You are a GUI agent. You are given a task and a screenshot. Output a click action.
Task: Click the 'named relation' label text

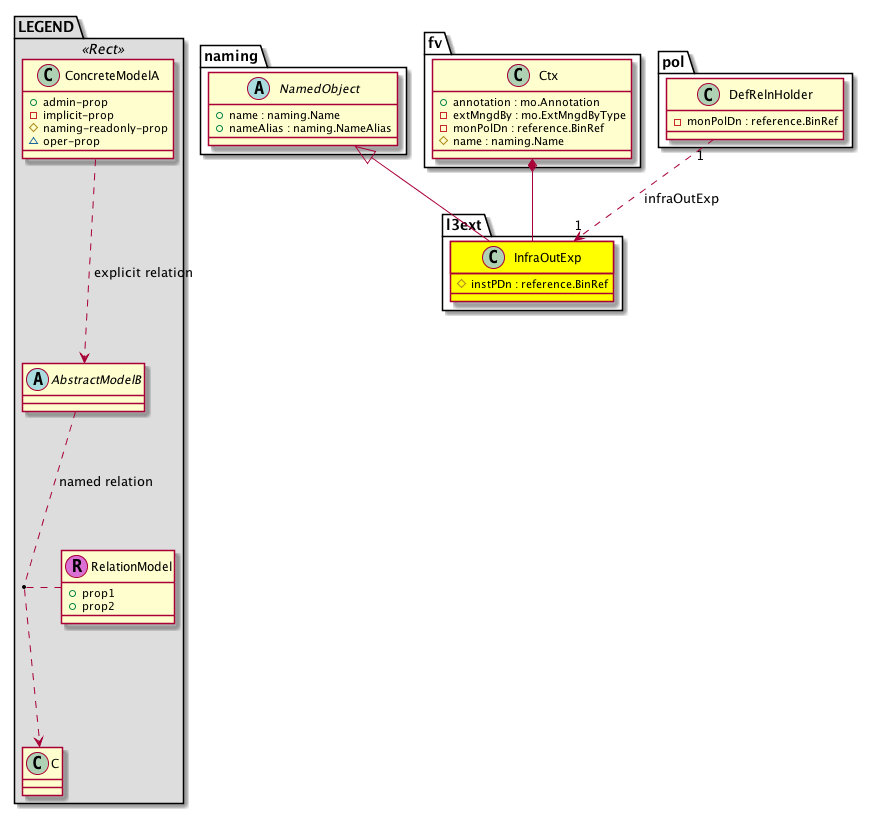point(105,482)
